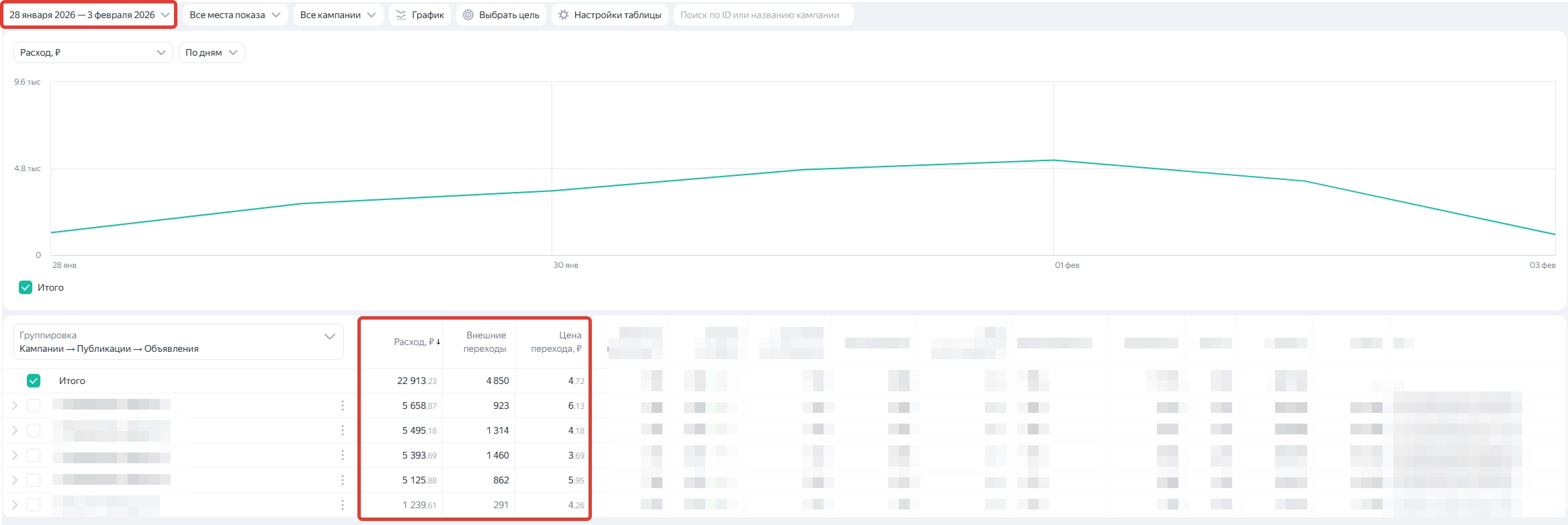
Task: Open three-dot menu for the 5 658.87 row
Action: tap(343, 405)
